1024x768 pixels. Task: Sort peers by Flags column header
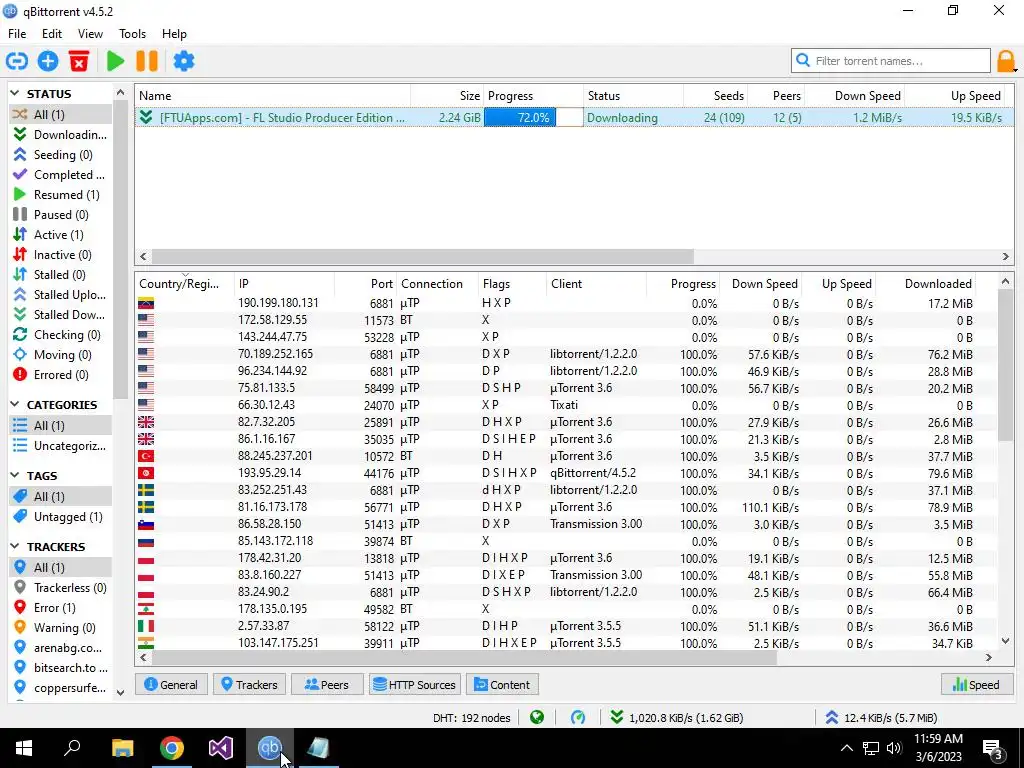(512, 284)
